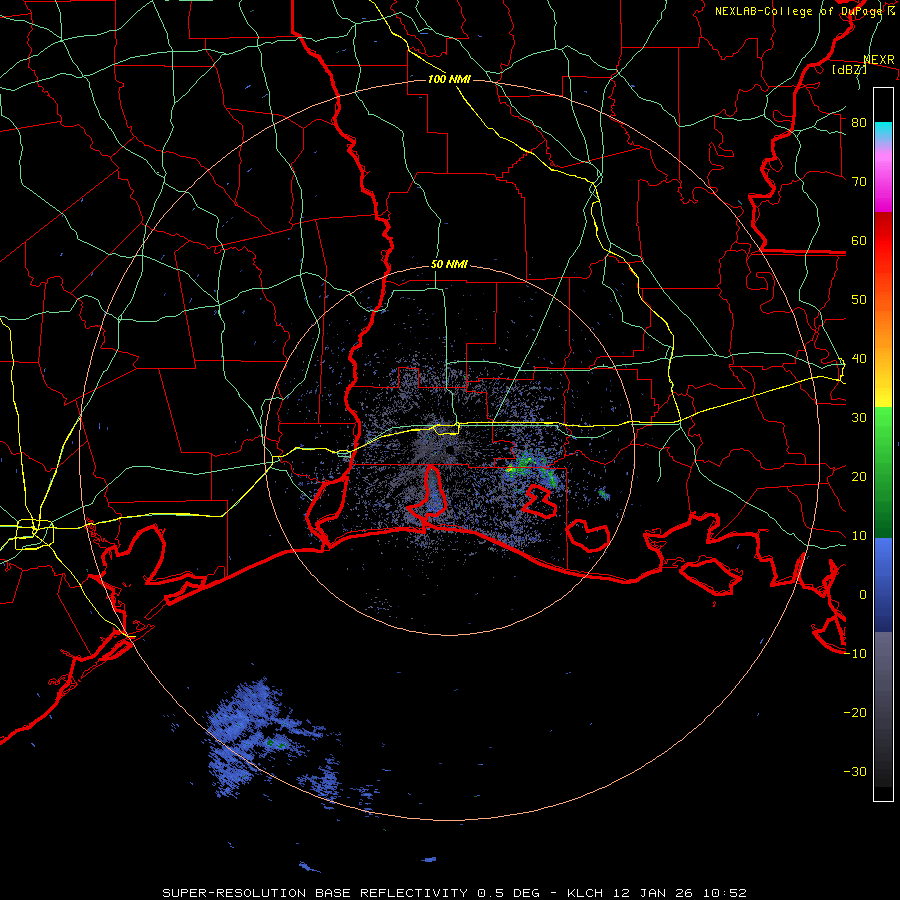Image resolution: width=900 pixels, height=900 pixels.
Task: Click the "100 NMI" range ring label
Action: point(449,79)
